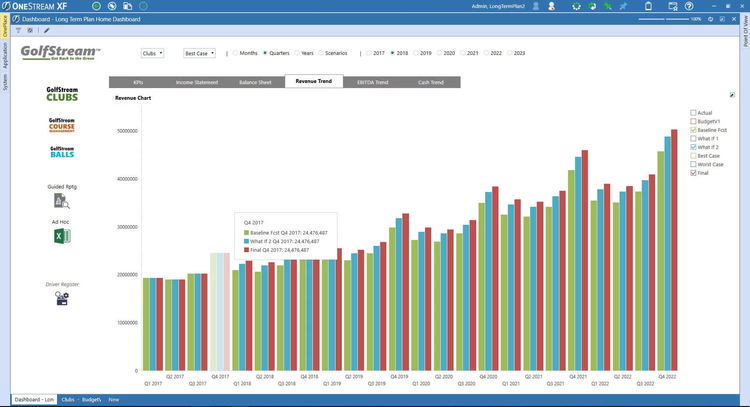Viewport: 750px width, 407px height.
Task: Select the Months radio button
Action: tap(235, 53)
